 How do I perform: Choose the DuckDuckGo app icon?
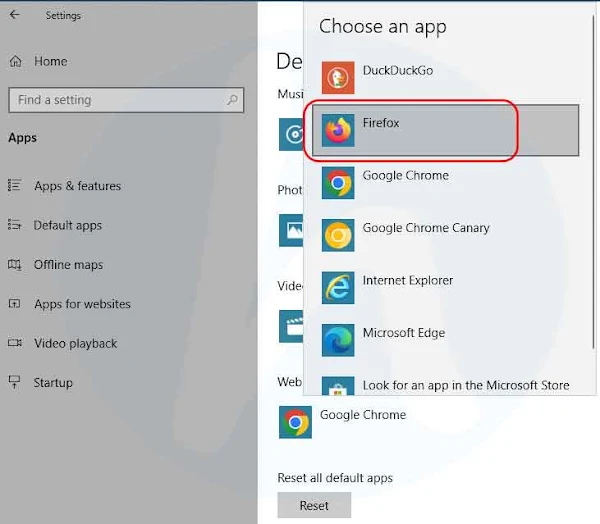[338, 78]
